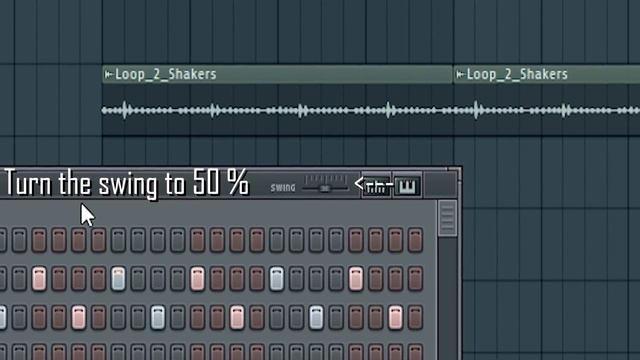Toggle last step at right of second row
This screenshot has width=640, height=360.
(x=415, y=278)
